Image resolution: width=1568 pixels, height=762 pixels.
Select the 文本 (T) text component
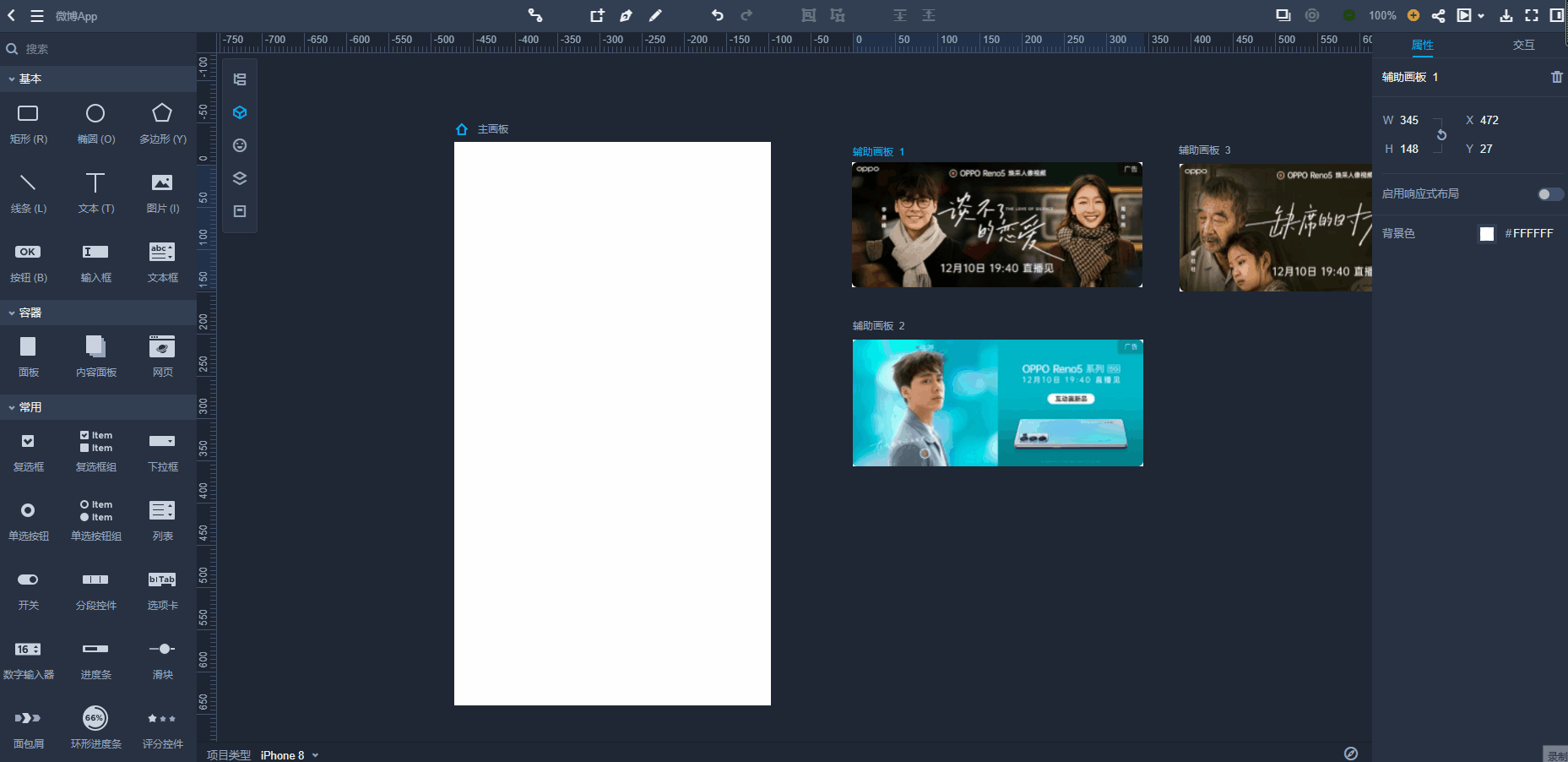tap(95, 193)
